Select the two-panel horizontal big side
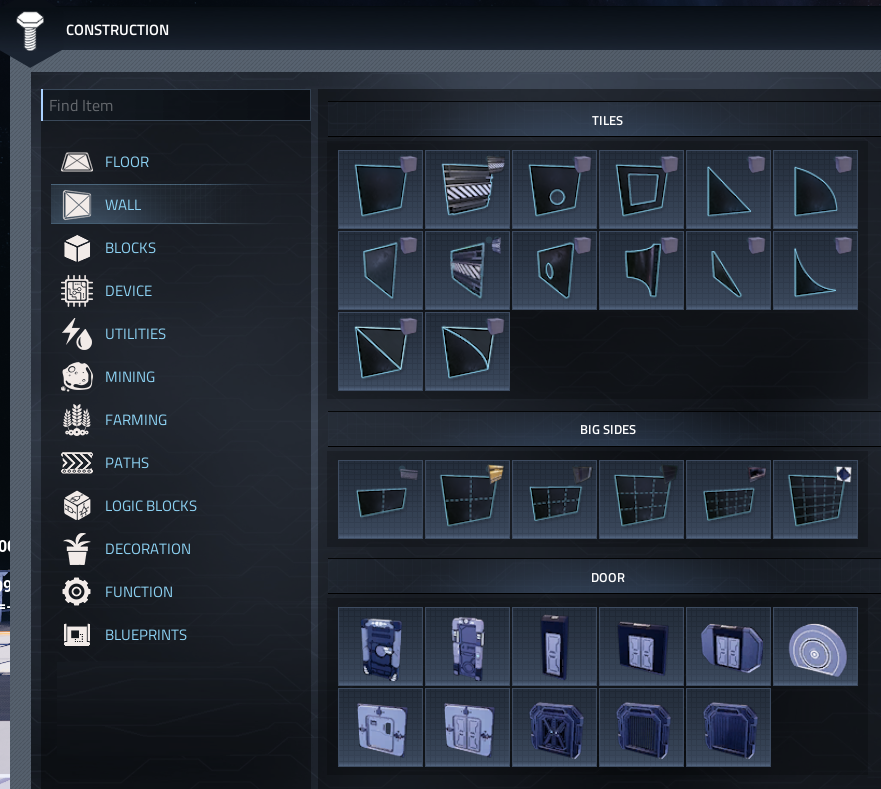 pyautogui.click(x=380, y=500)
